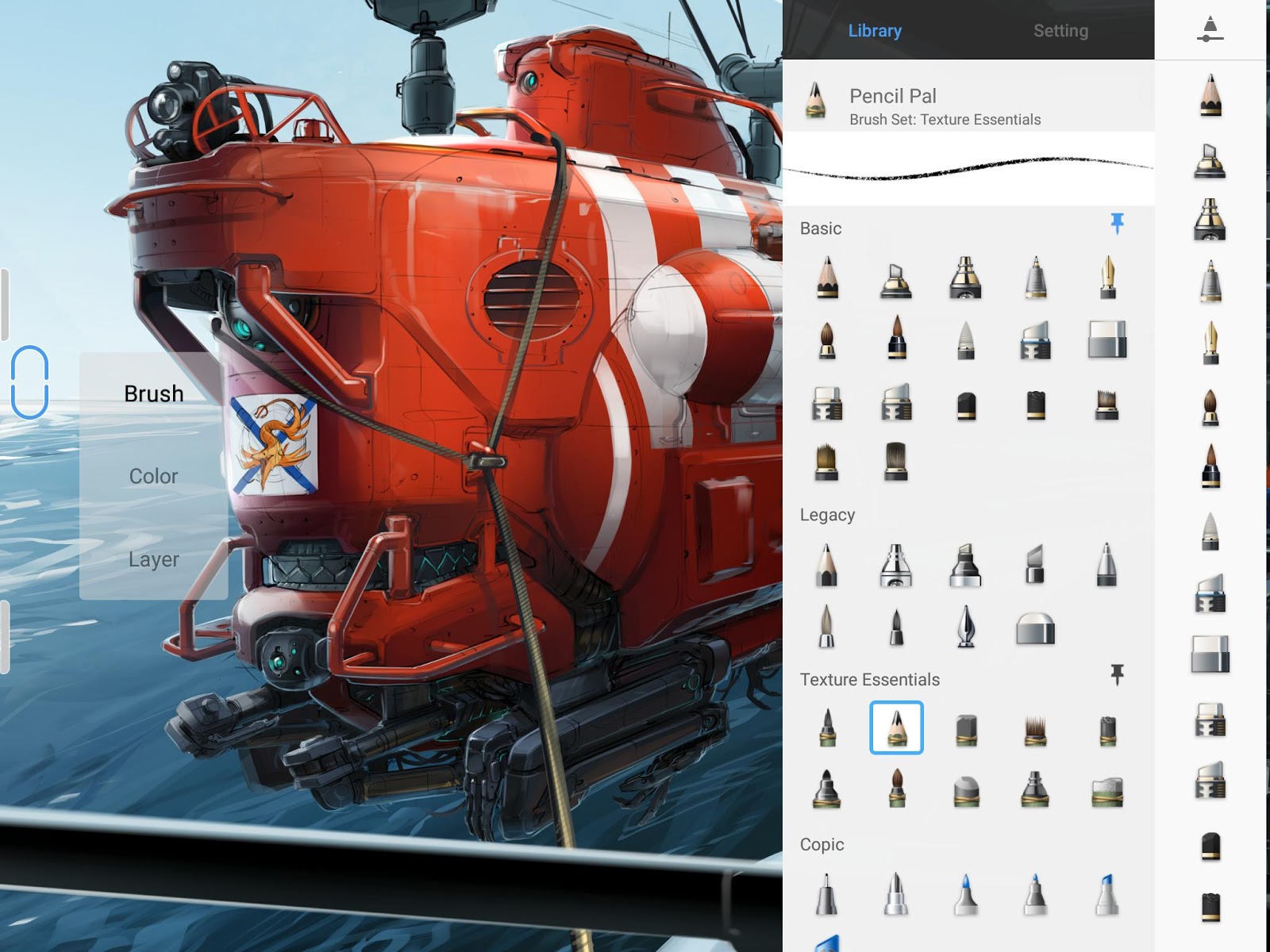Image resolution: width=1270 pixels, height=952 pixels.
Task: Open the Color panel
Action: pos(153,476)
